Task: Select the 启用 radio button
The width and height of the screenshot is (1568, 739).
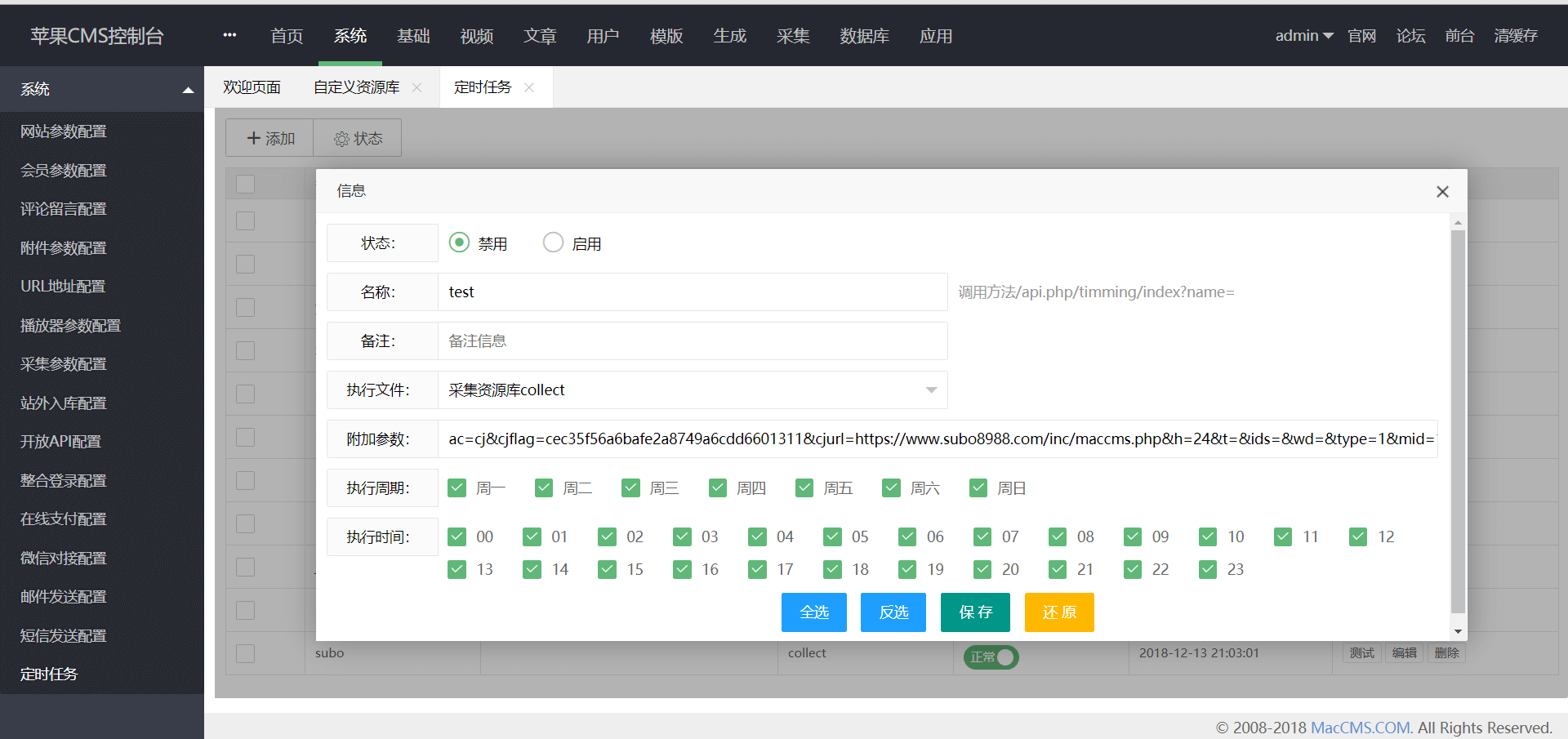Action: tap(553, 243)
